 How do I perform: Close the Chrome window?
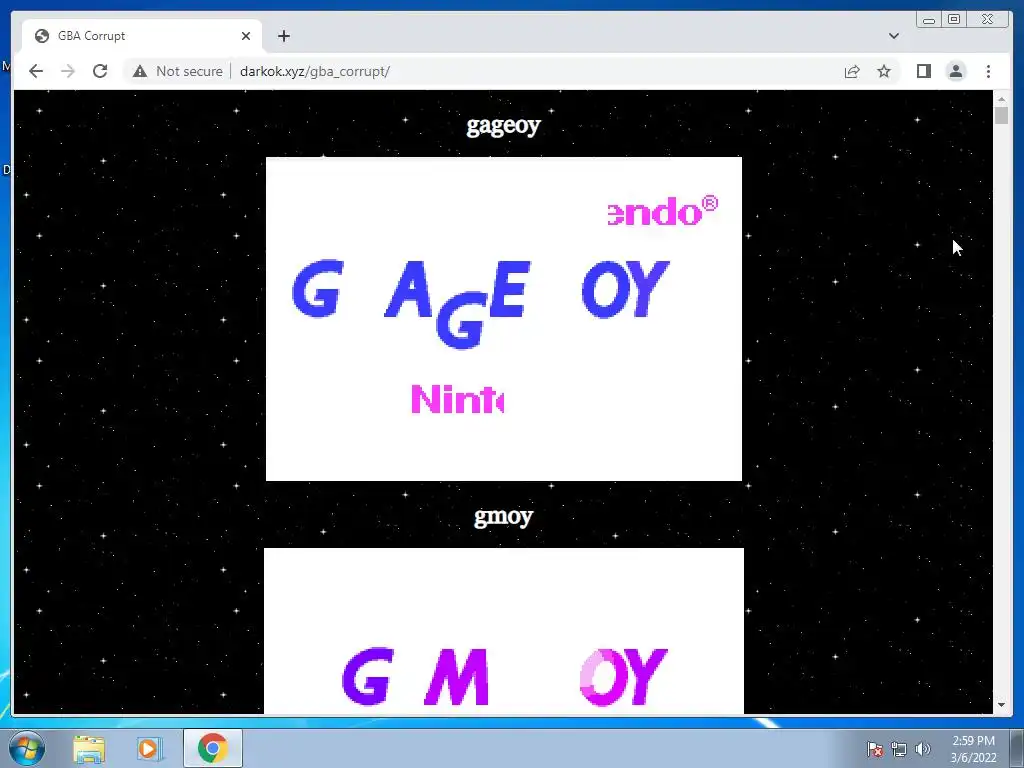point(987,20)
